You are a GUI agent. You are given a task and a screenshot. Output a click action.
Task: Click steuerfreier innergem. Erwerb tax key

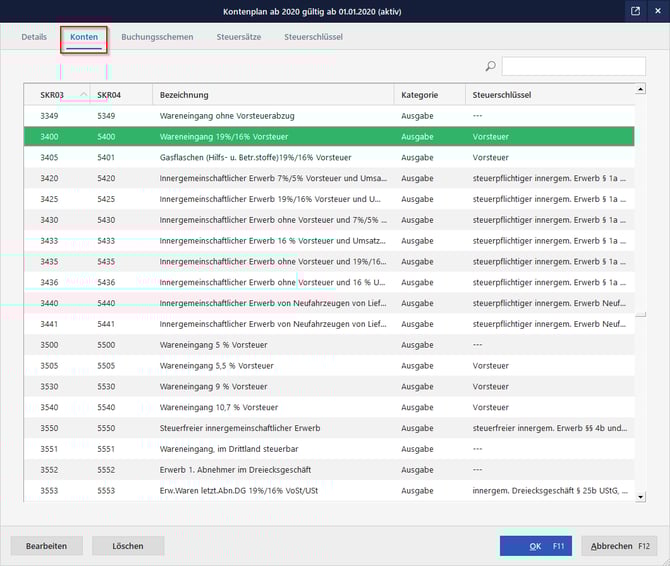[x=550, y=428]
